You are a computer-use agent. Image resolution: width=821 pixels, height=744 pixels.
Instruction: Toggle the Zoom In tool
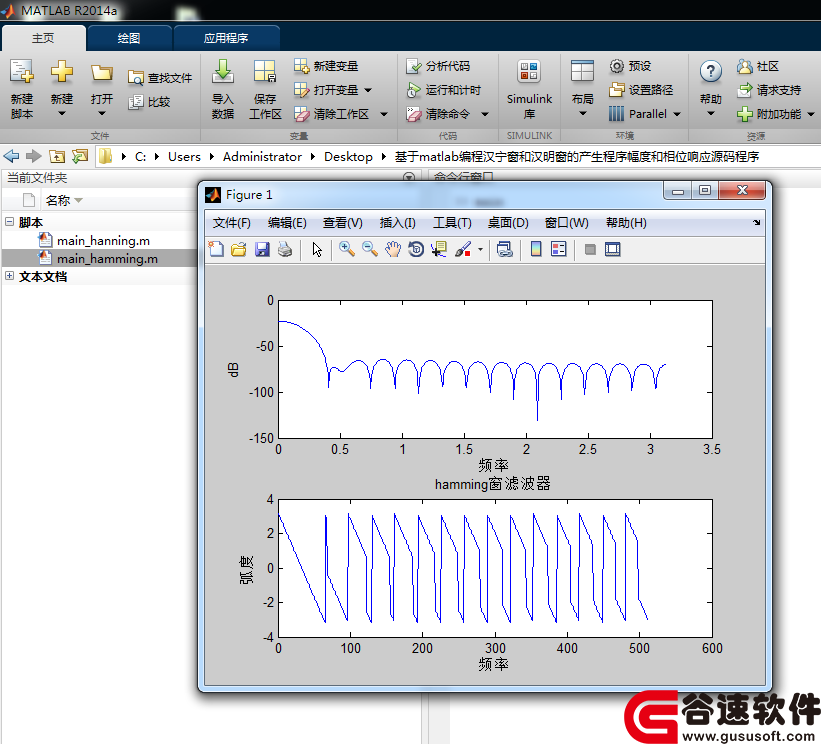pos(347,249)
